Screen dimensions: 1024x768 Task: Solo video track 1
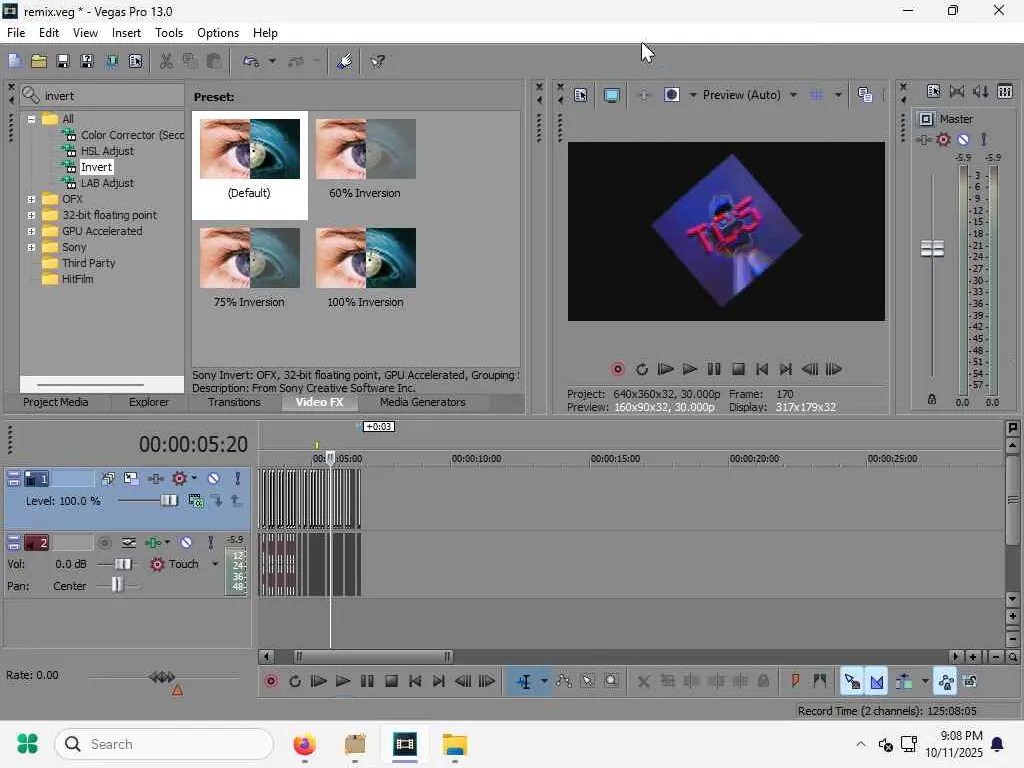[238, 479]
